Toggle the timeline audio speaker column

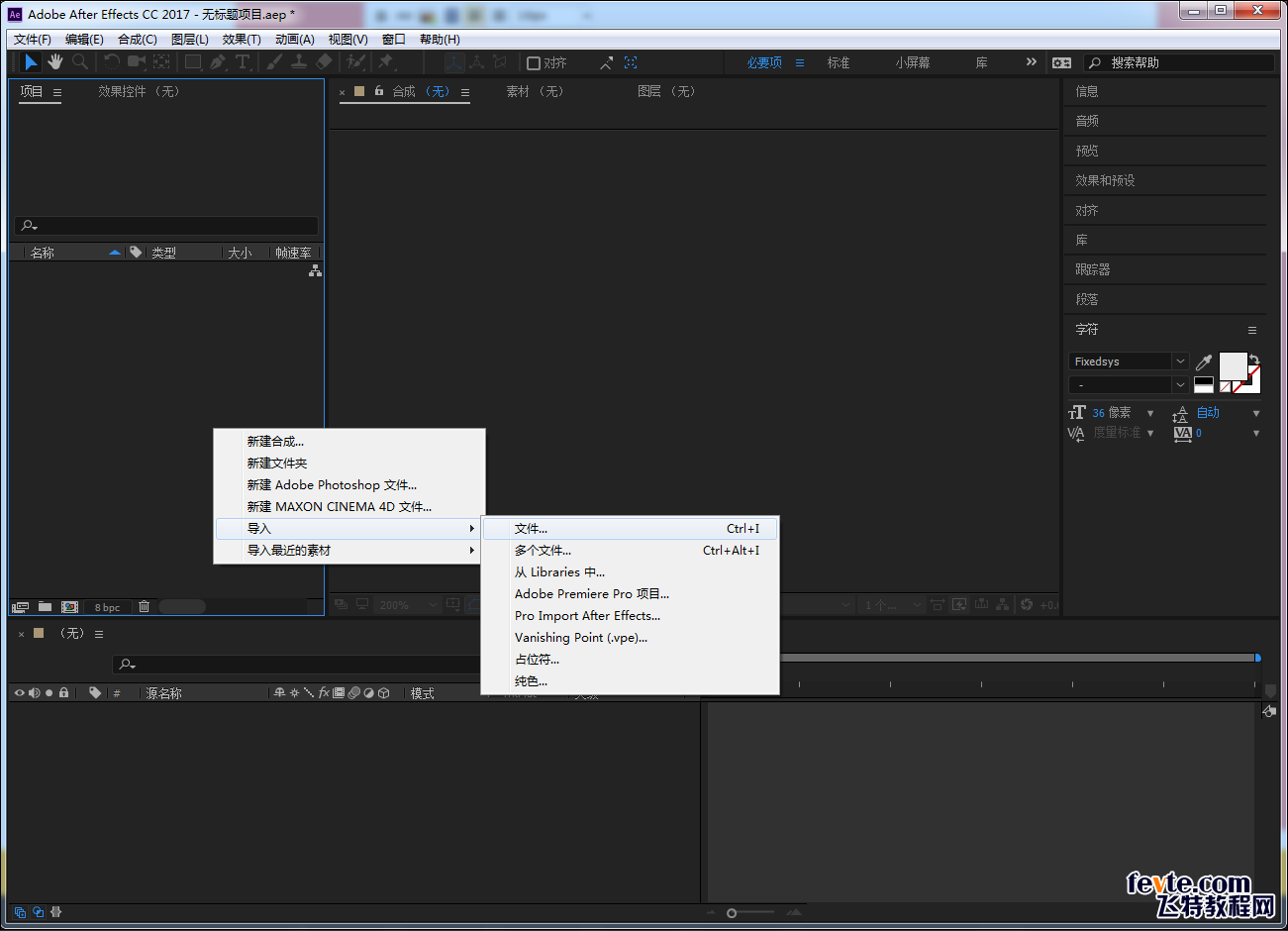click(35, 693)
